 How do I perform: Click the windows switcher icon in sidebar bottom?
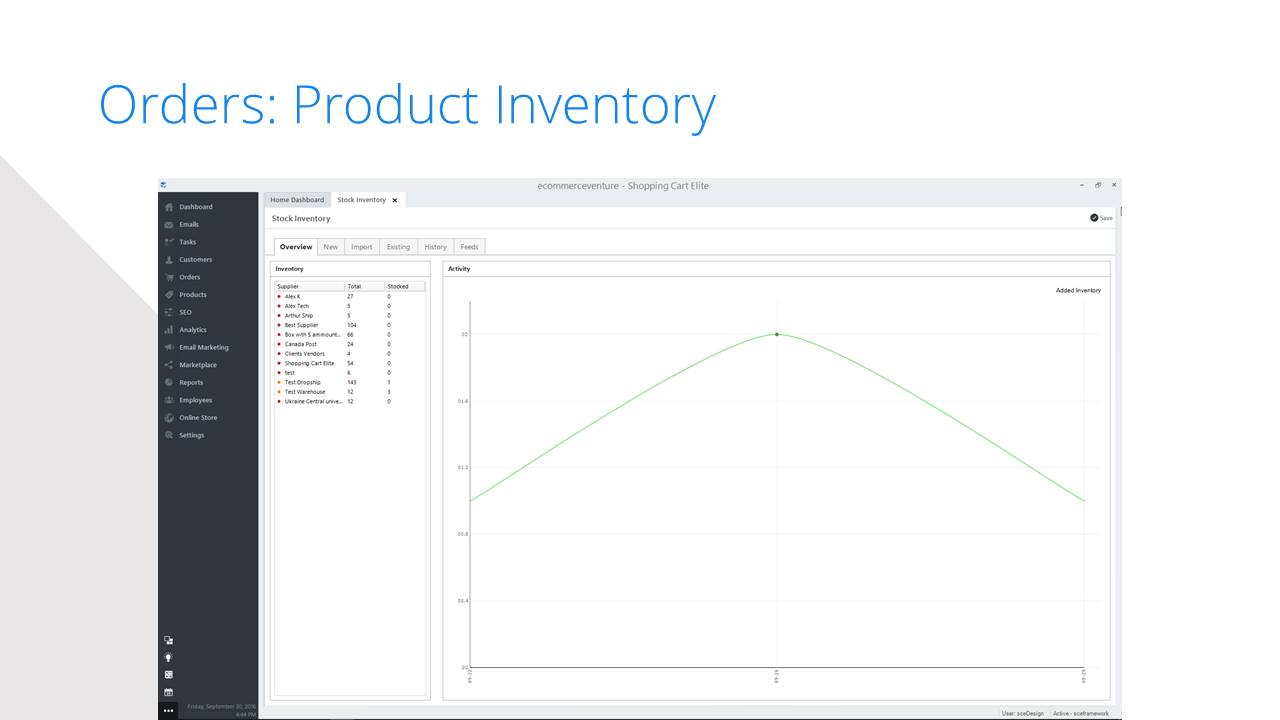point(168,640)
